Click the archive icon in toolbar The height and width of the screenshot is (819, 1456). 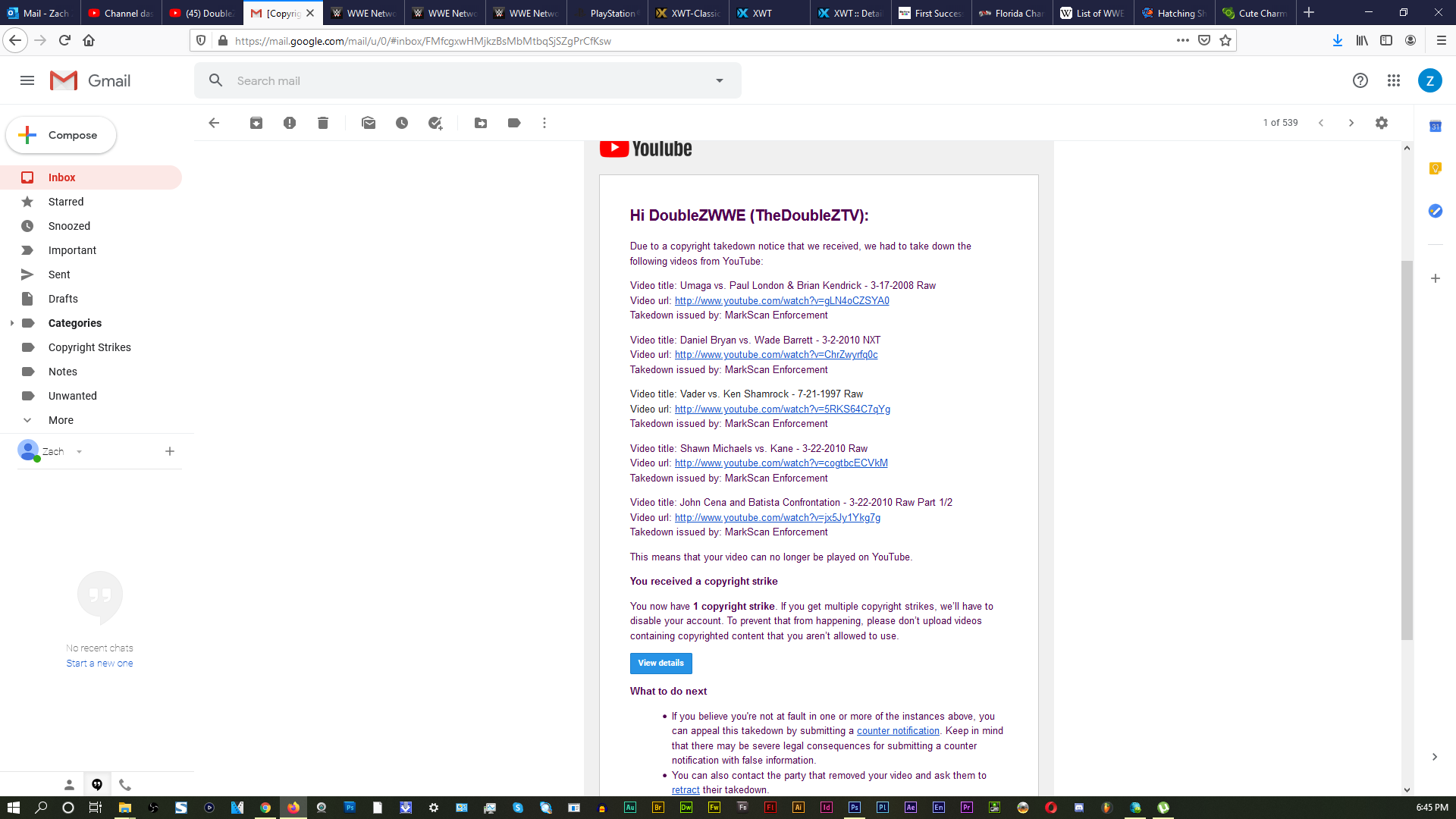tap(256, 122)
